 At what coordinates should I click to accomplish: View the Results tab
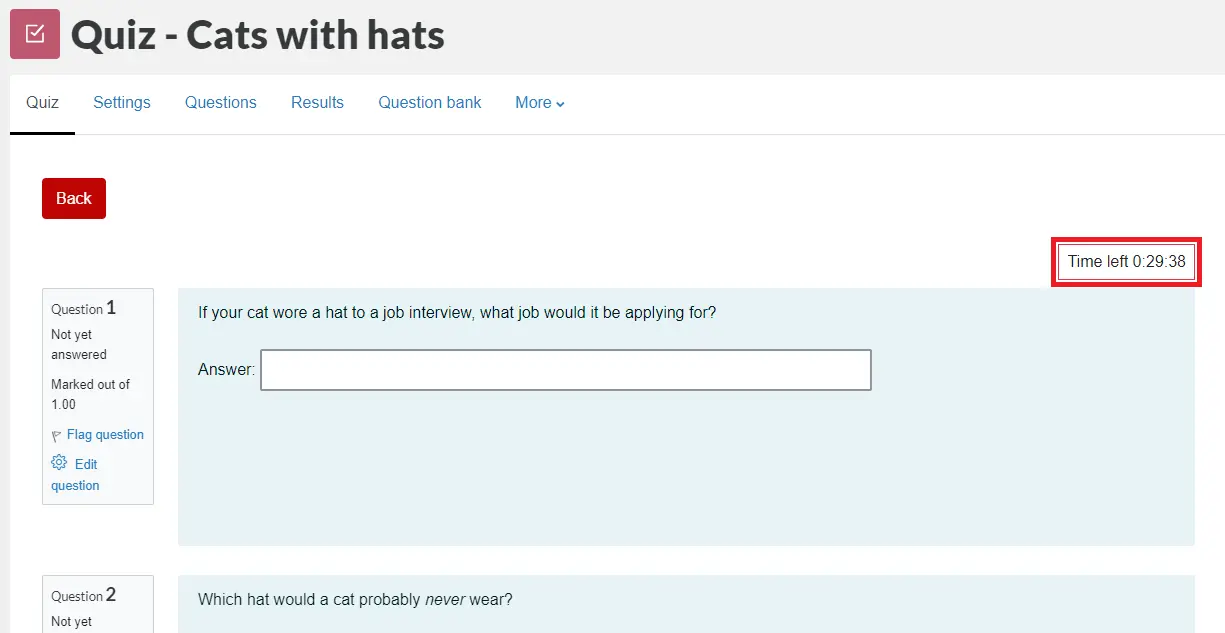pos(317,103)
